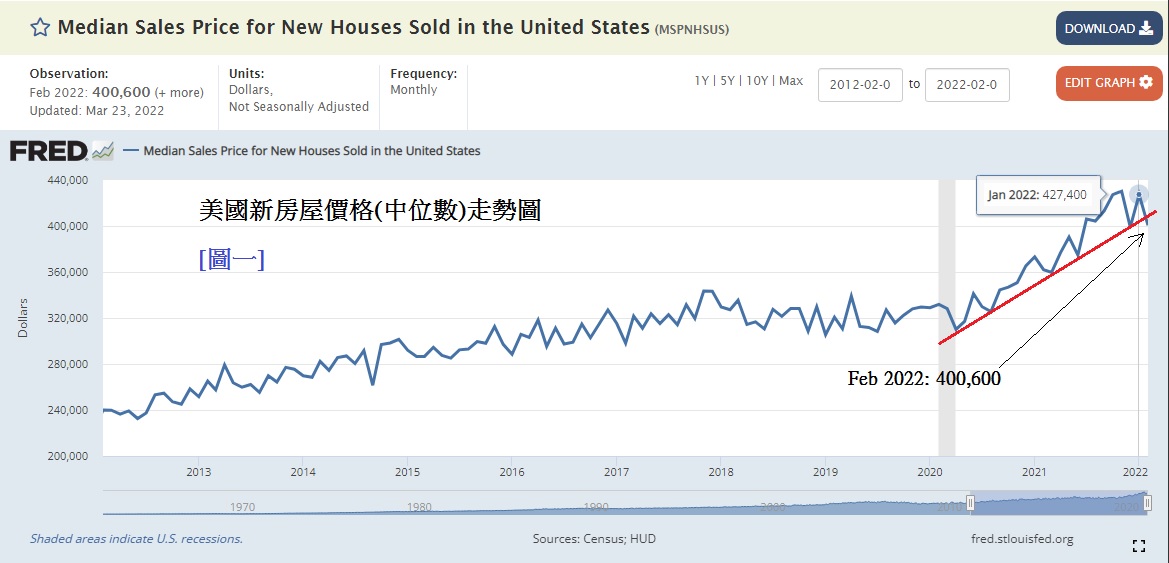Click the left handle of range slider
Viewport: 1169px width, 563px height.
(x=969, y=503)
